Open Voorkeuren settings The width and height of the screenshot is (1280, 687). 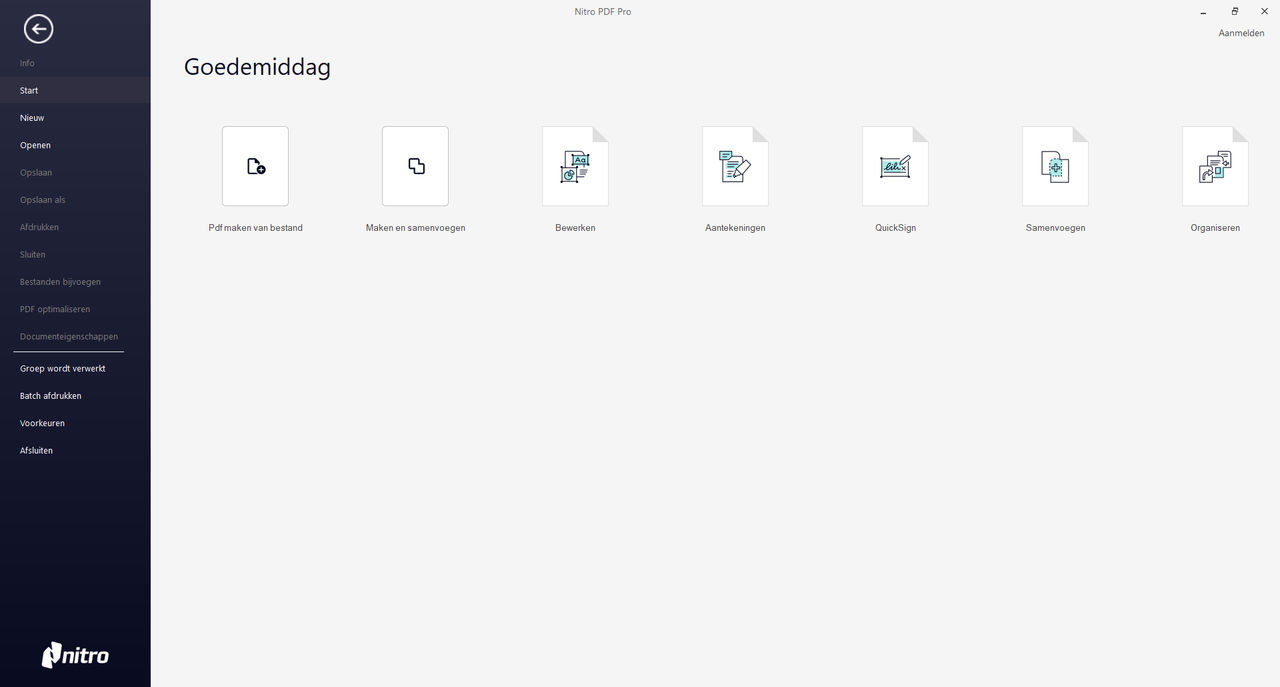tap(75, 423)
